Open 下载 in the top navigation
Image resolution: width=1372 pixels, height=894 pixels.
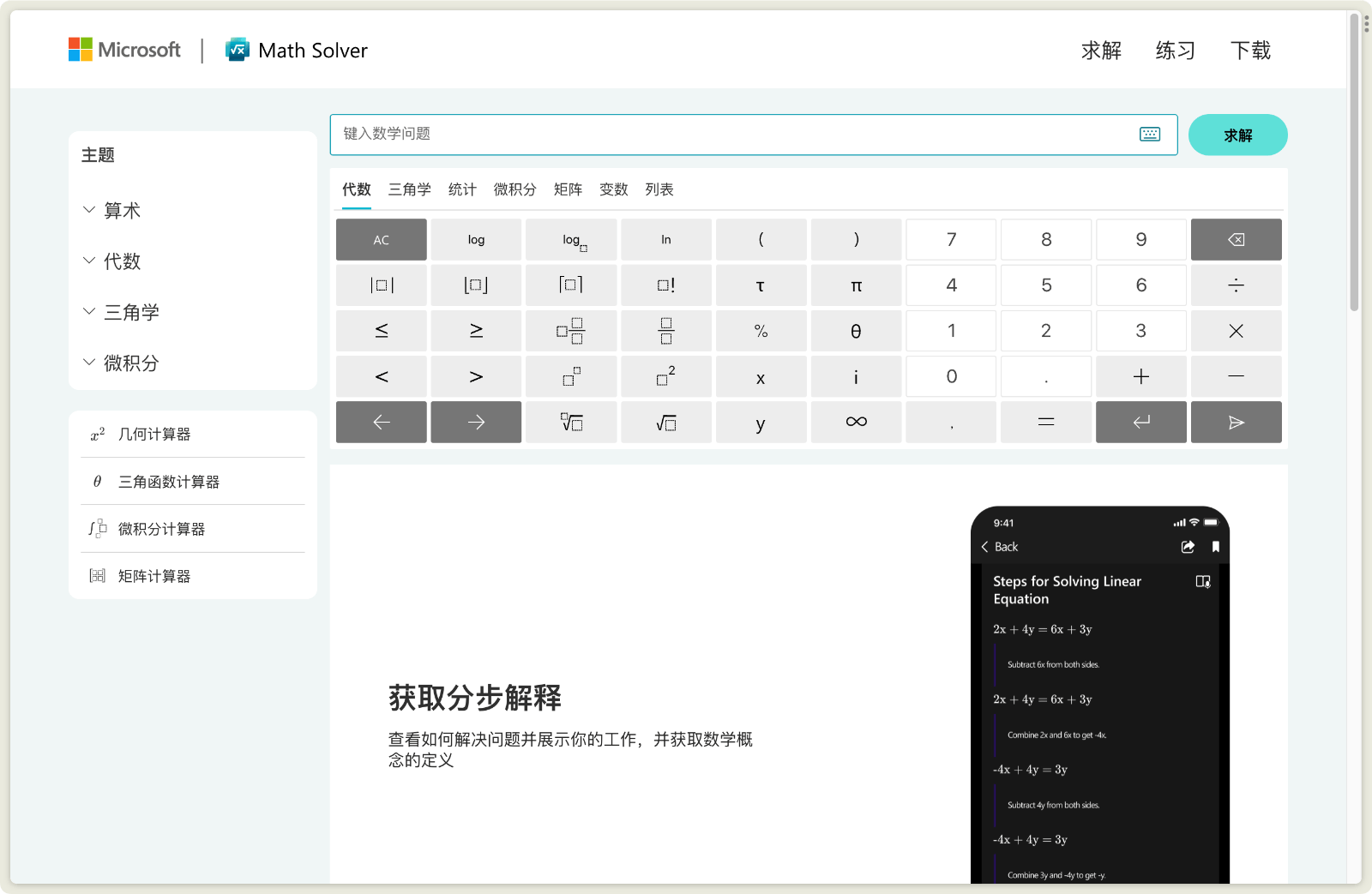click(1250, 51)
